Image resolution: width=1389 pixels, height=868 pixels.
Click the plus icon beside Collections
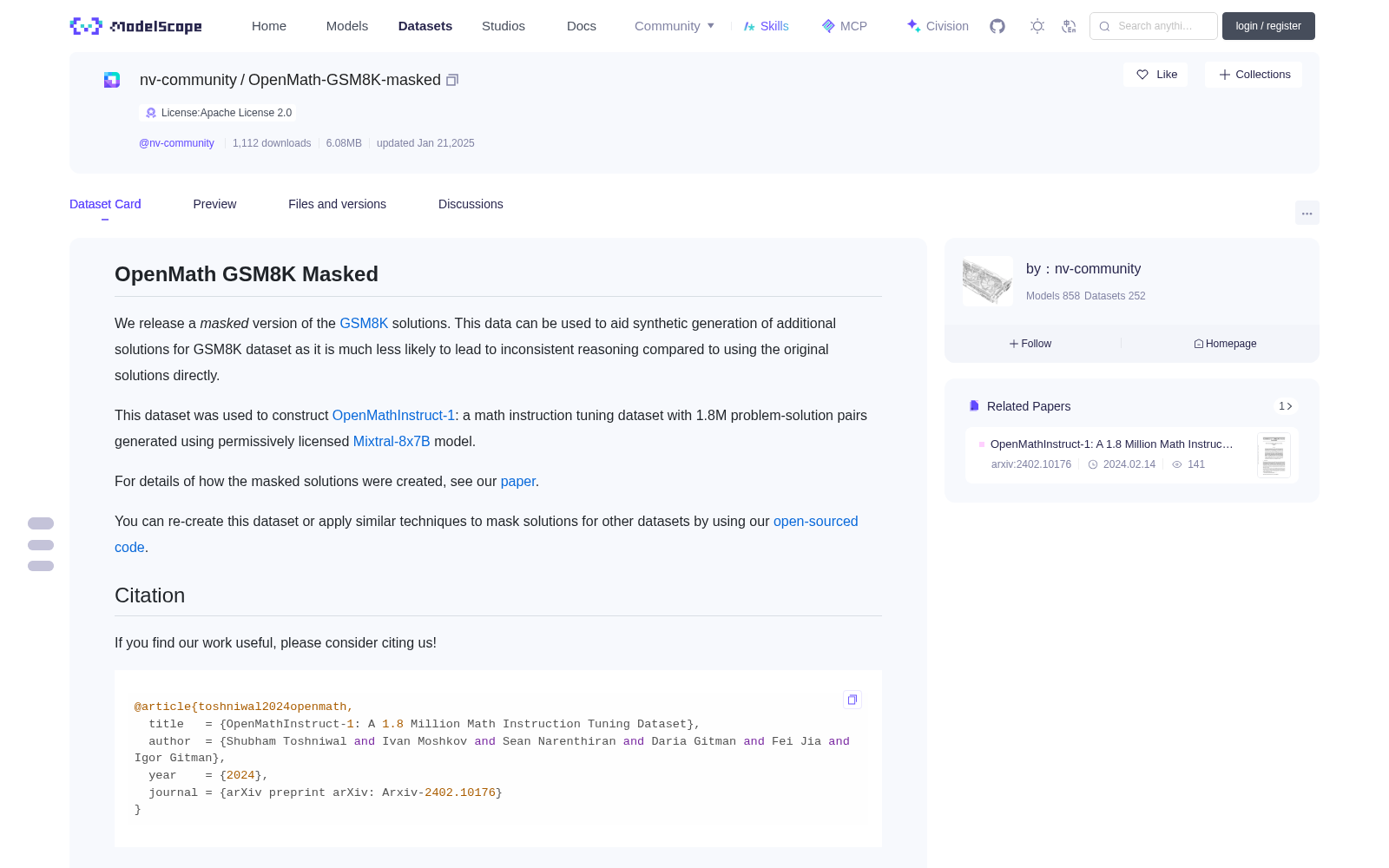(1225, 75)
